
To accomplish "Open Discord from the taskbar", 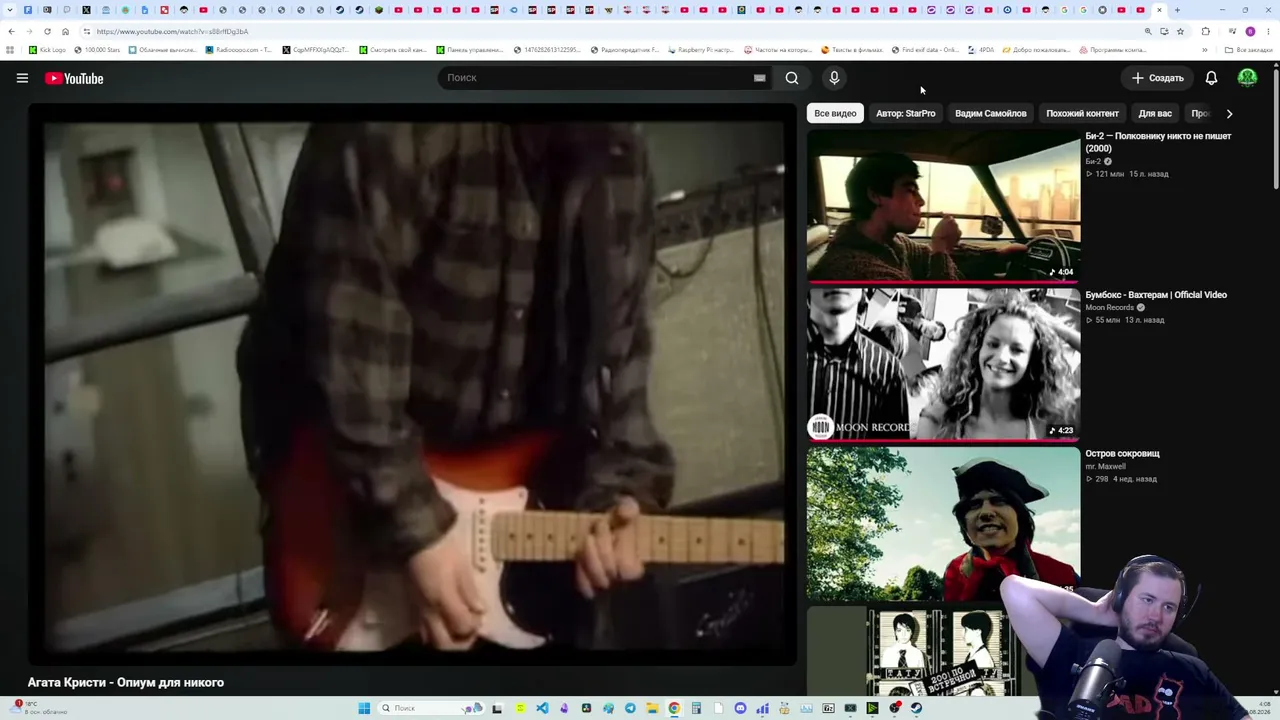I will [x=740, y=708].
